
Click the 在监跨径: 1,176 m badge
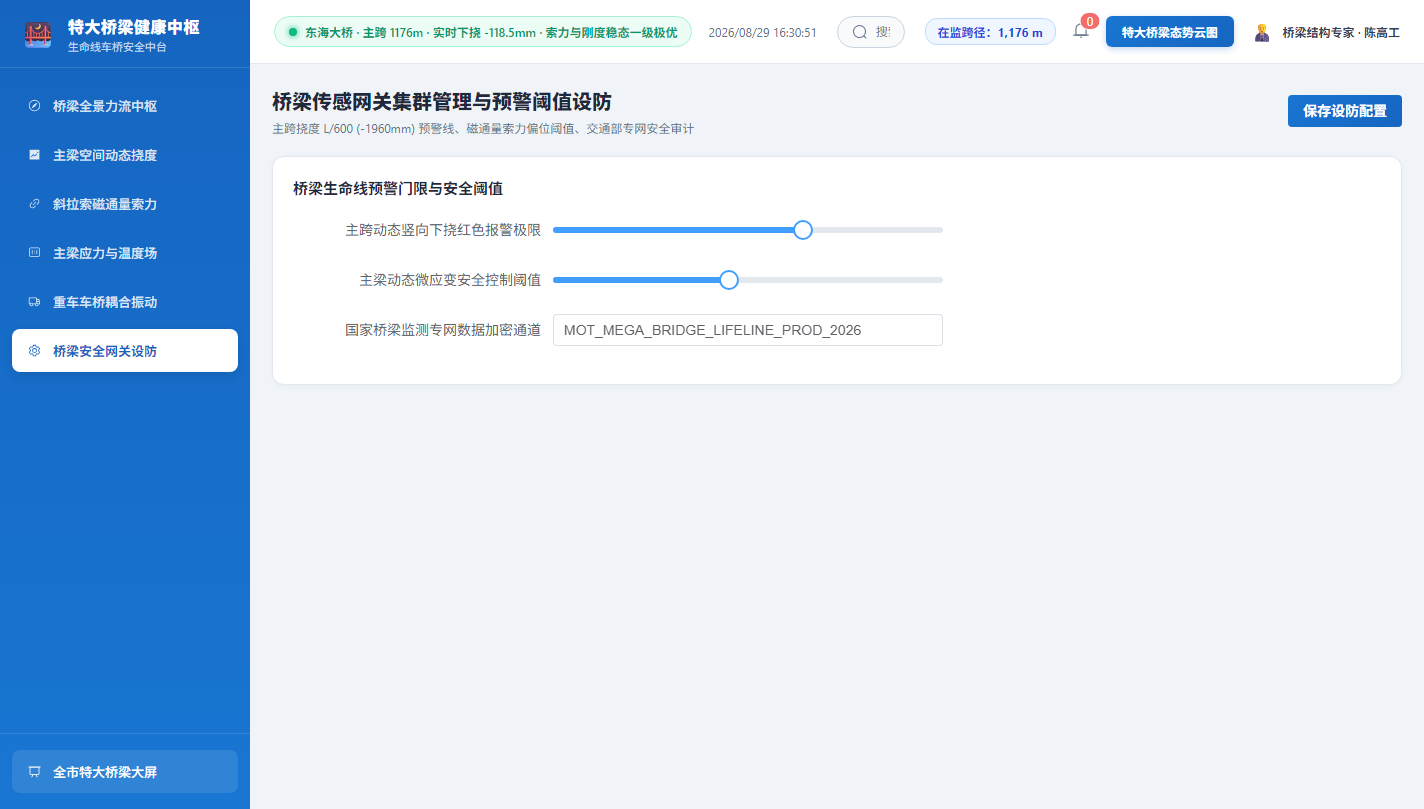click(x=990, y=32)
